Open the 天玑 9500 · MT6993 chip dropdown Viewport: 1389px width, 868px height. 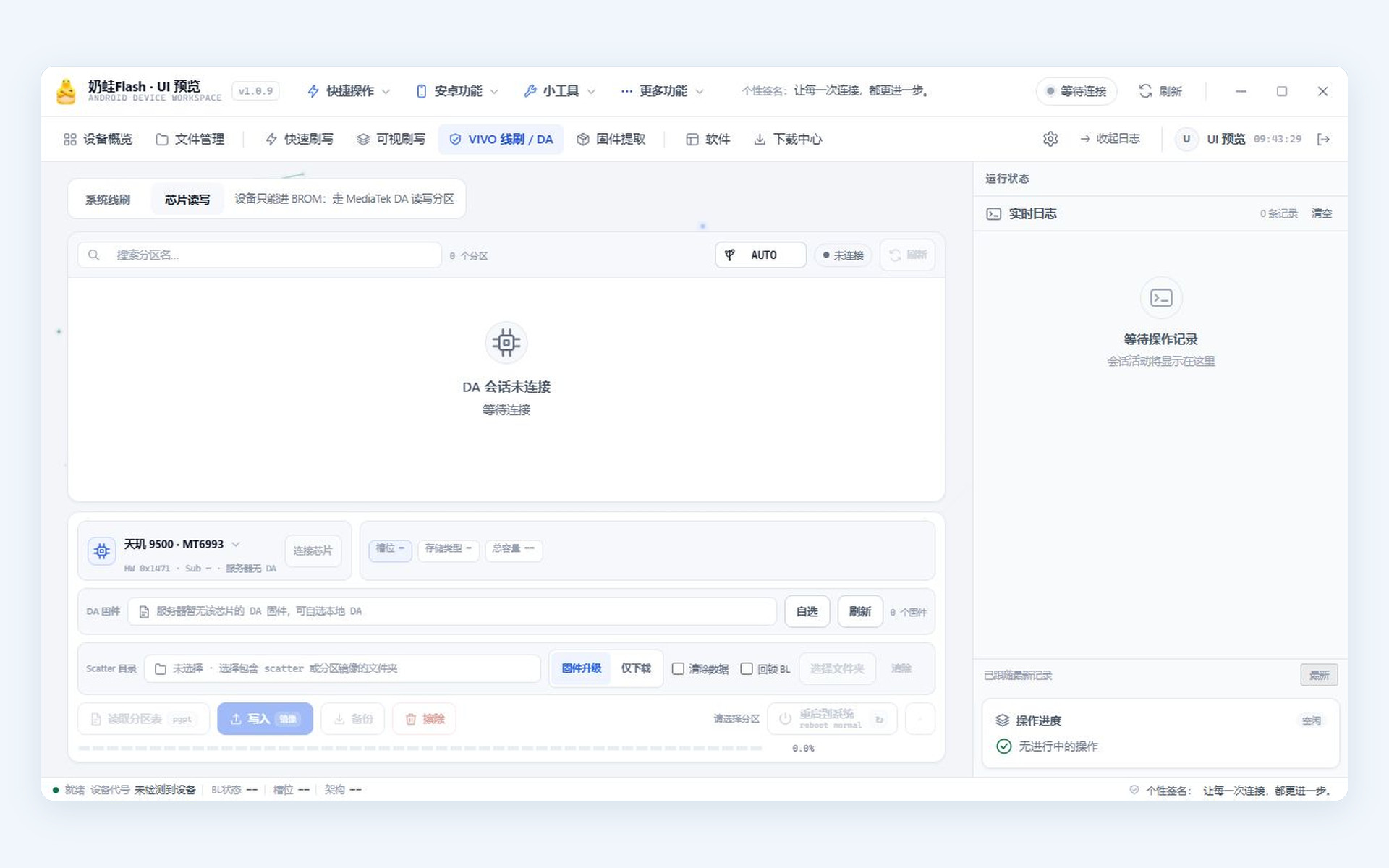(182, 544)
